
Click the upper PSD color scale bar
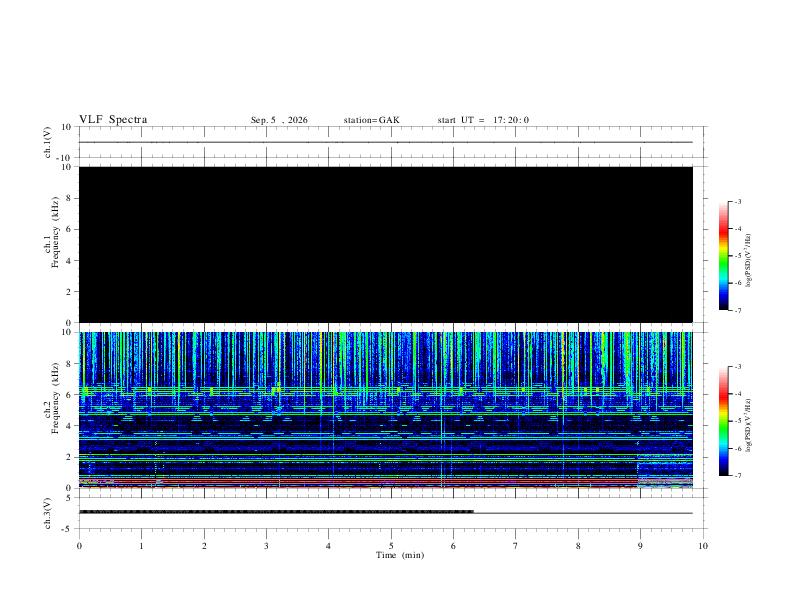(x=724, y=256)
